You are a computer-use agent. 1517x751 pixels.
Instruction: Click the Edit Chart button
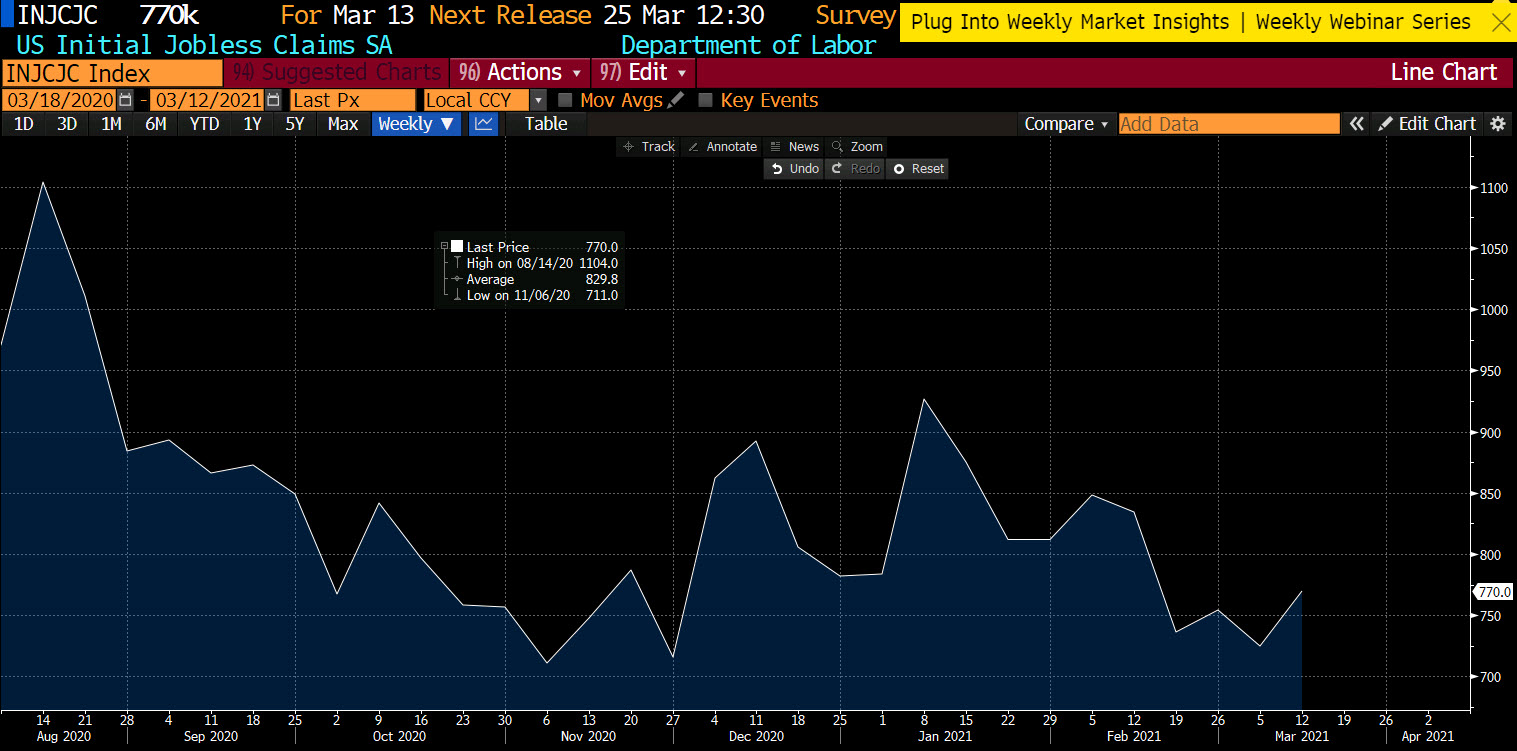click(1427, 124)
